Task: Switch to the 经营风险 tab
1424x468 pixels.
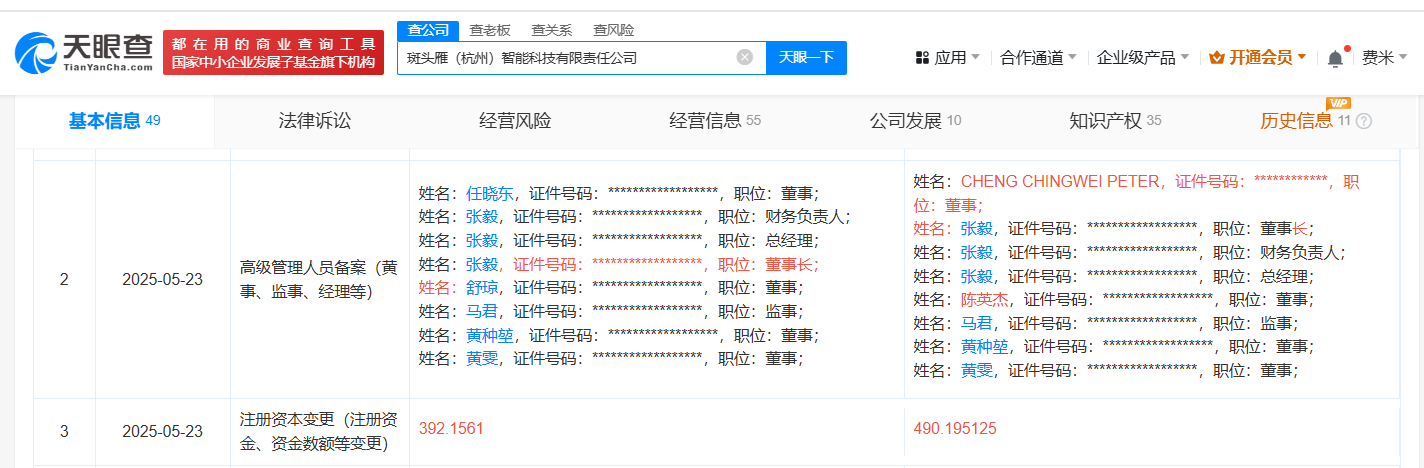Action: point(515,121)
